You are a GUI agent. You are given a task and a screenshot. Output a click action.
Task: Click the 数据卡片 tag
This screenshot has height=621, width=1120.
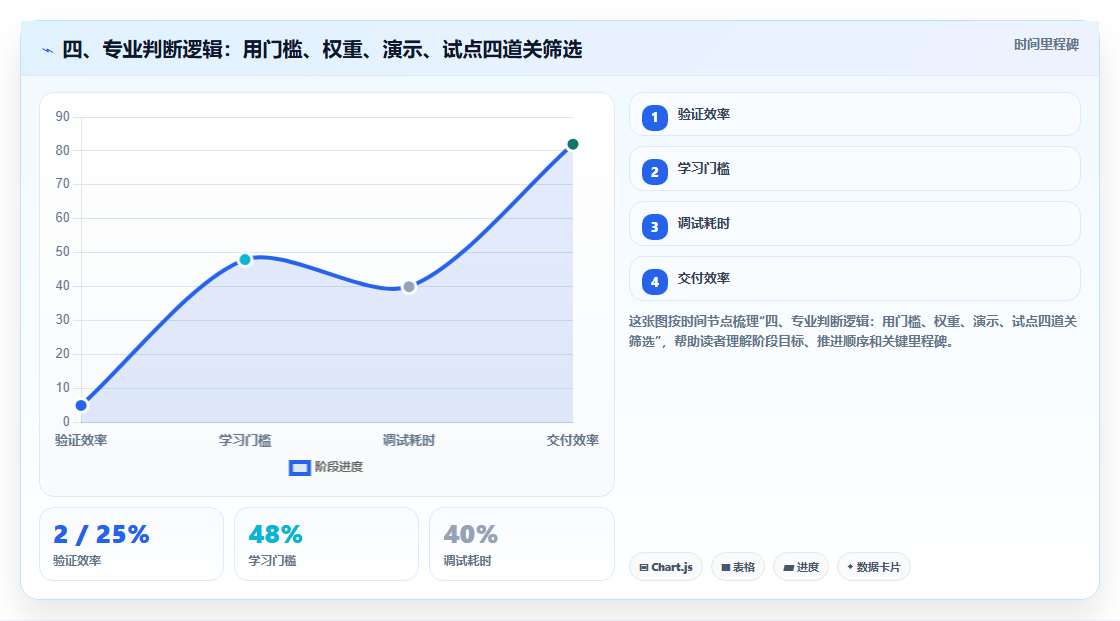(x=874, y=567)
